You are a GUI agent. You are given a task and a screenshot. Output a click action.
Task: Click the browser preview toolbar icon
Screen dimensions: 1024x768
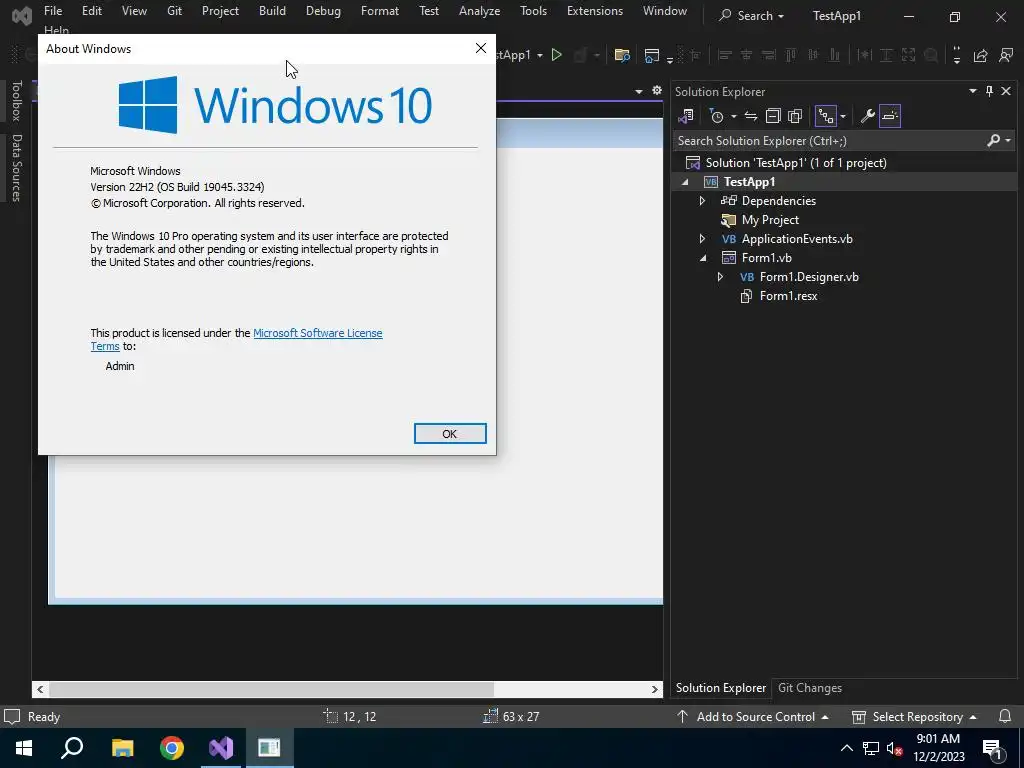pos(651,56)
